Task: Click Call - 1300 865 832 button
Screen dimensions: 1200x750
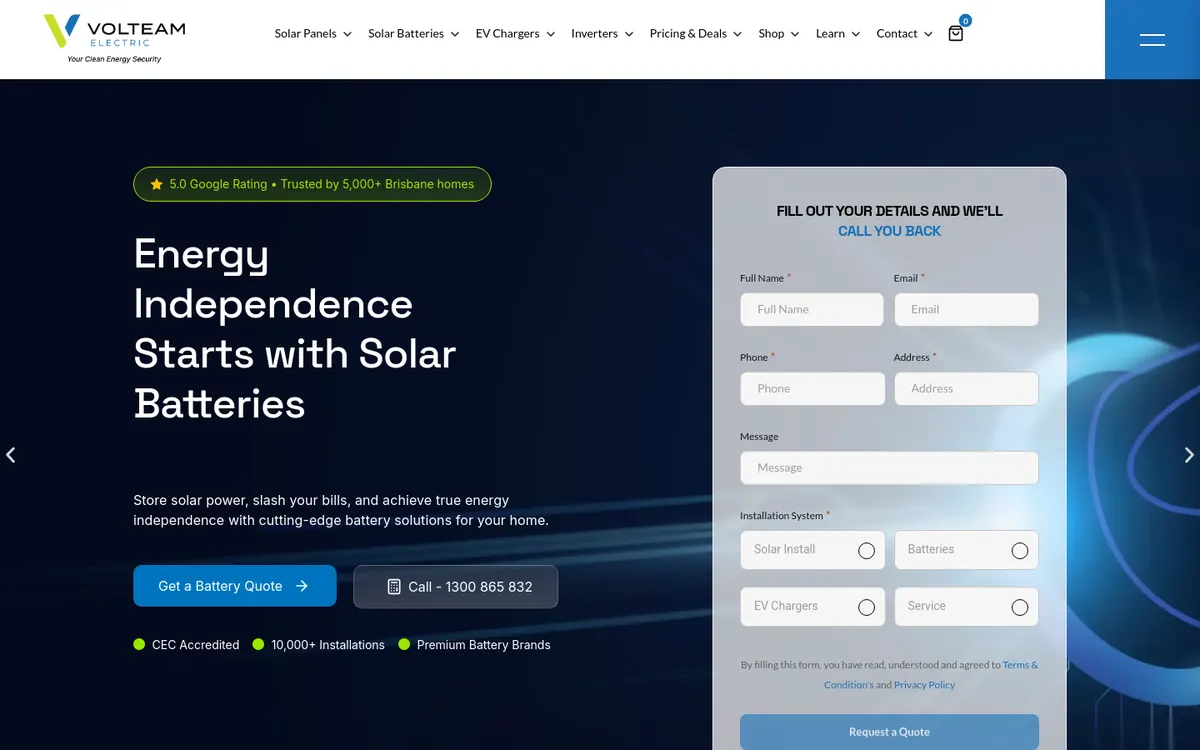Action: [456, 587]
